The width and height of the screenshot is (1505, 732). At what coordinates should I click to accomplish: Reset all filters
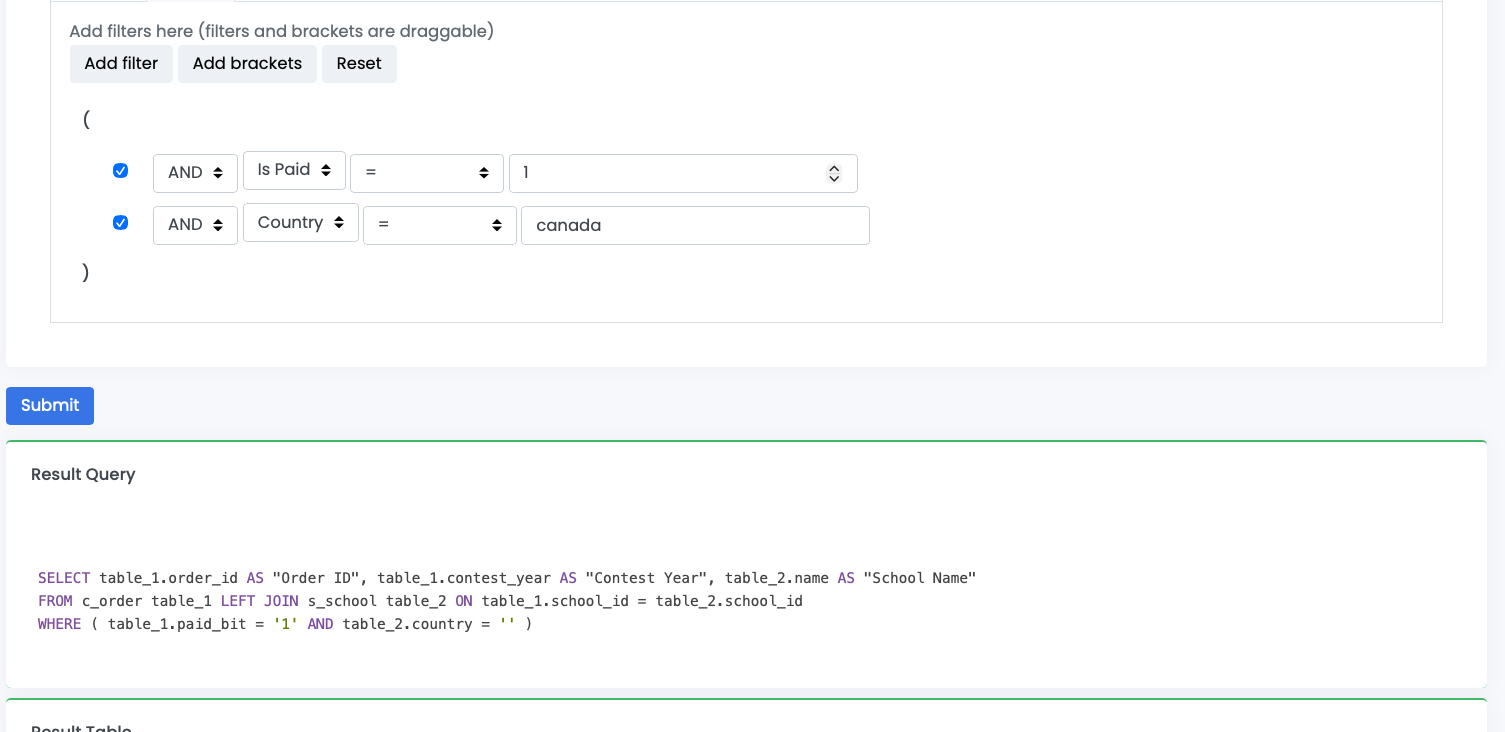tap(359, 64)
